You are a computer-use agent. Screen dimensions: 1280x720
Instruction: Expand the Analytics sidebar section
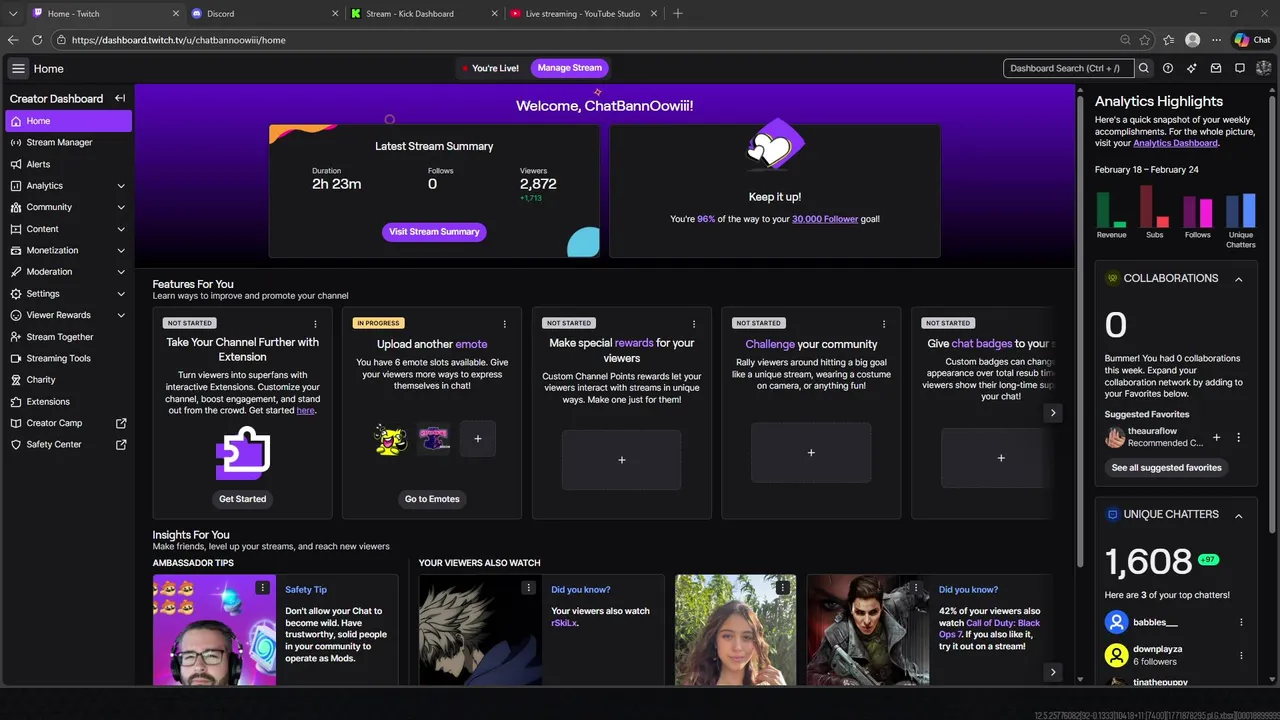[x=121, y=186]
